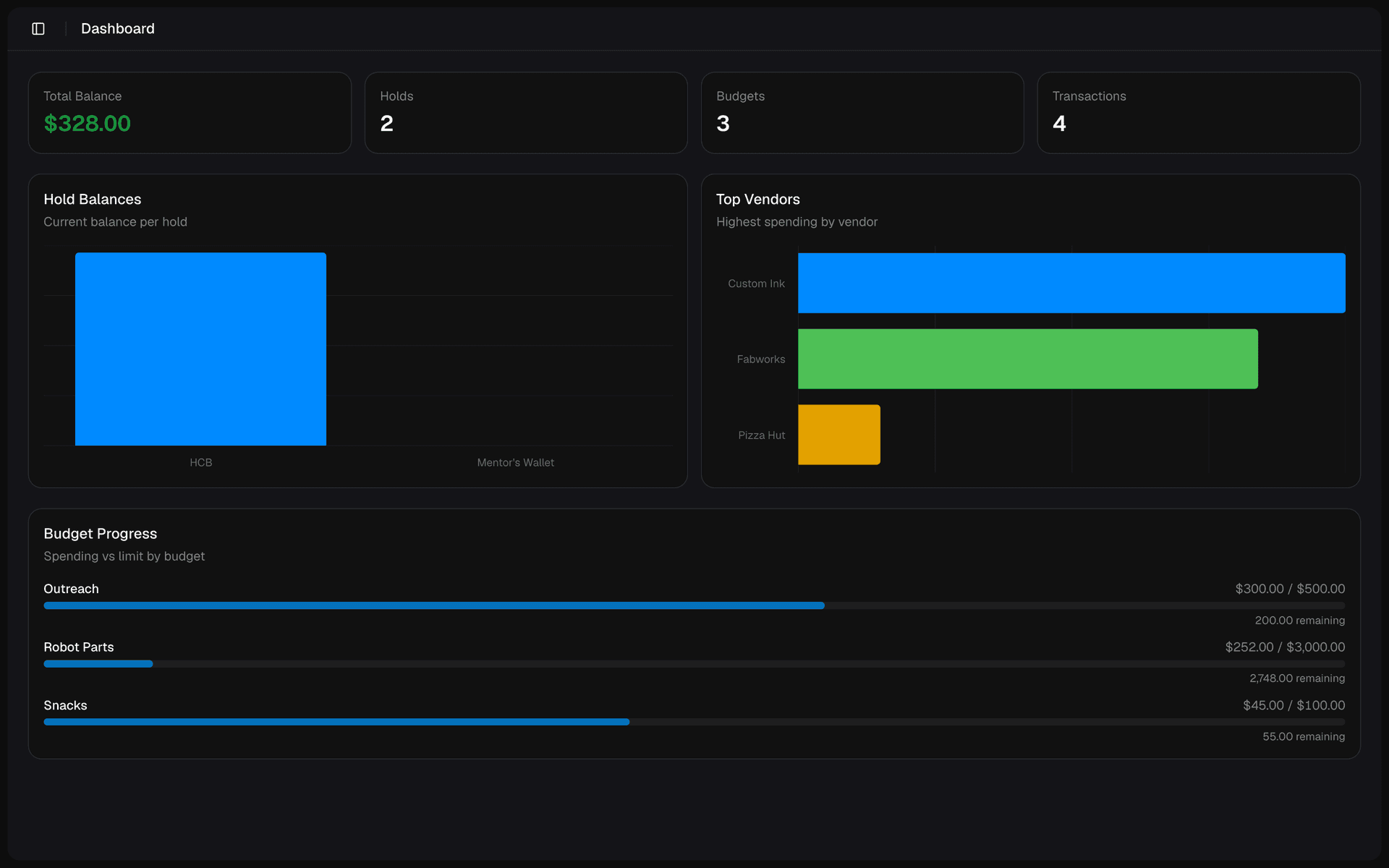The width and height of the screenshot is (1389, 868).
Task: Click the Top Vendors heading
Action: (x=758, y=200)
